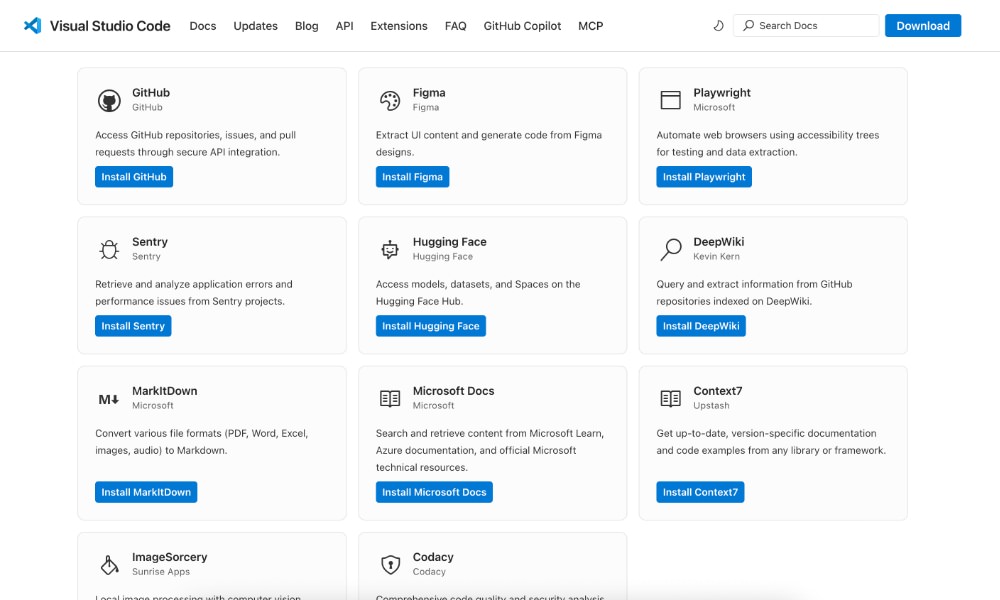This screenshot has height=600, width=1000.
Task: Click the blue Download button
Action: point(922,25)
